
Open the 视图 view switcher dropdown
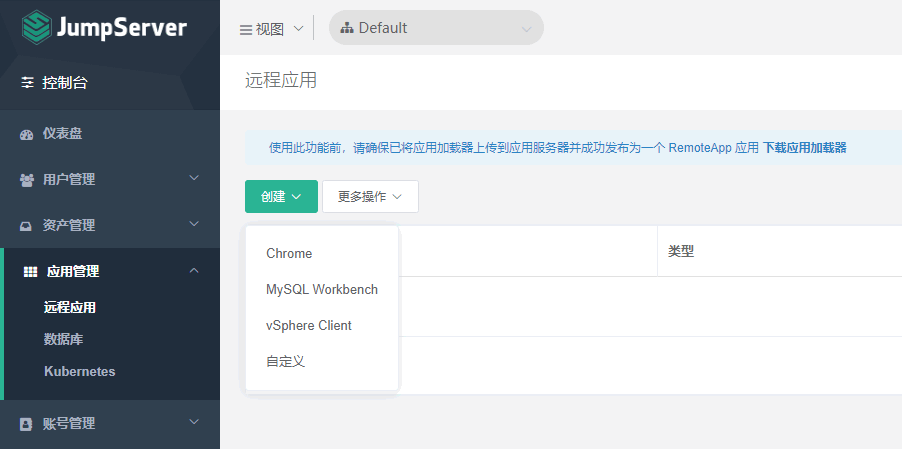point(272,29)
